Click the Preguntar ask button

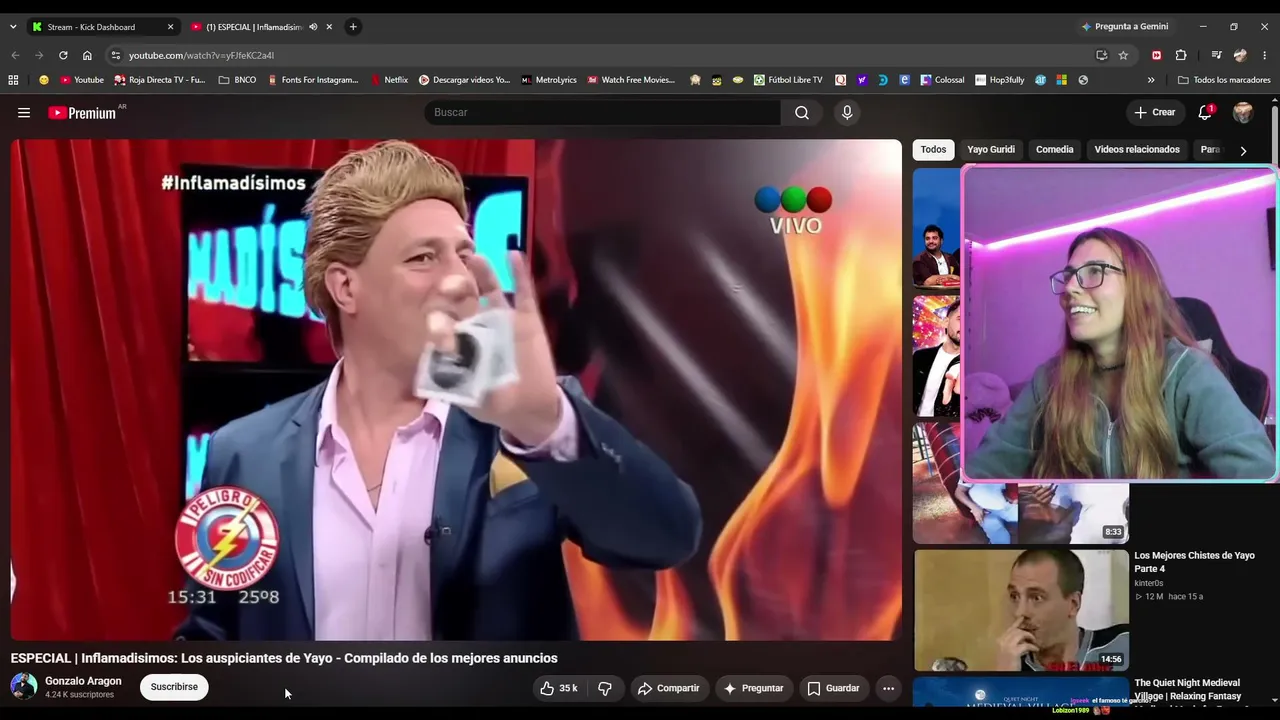click(x=754, y=688)
